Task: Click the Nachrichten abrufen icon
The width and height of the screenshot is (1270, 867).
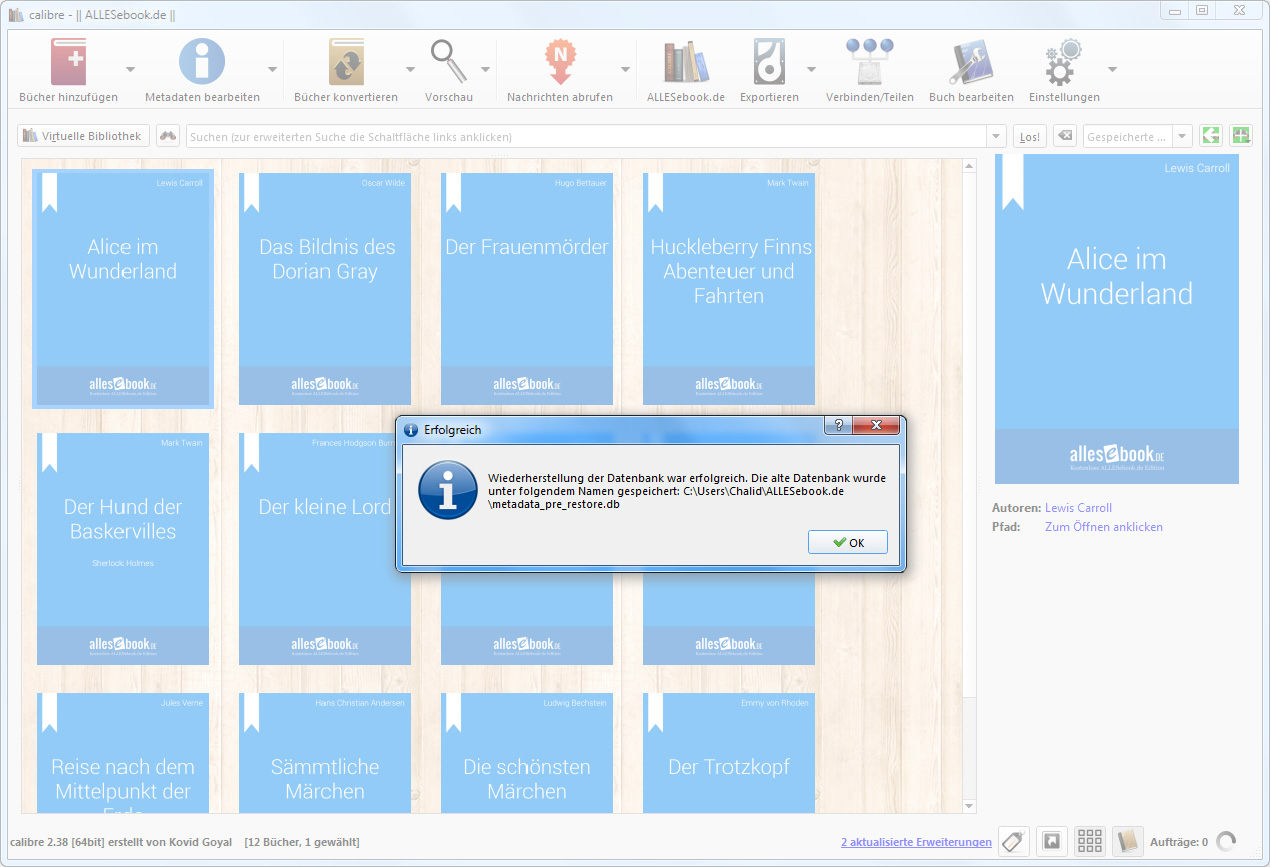Action: click(560, 62)
